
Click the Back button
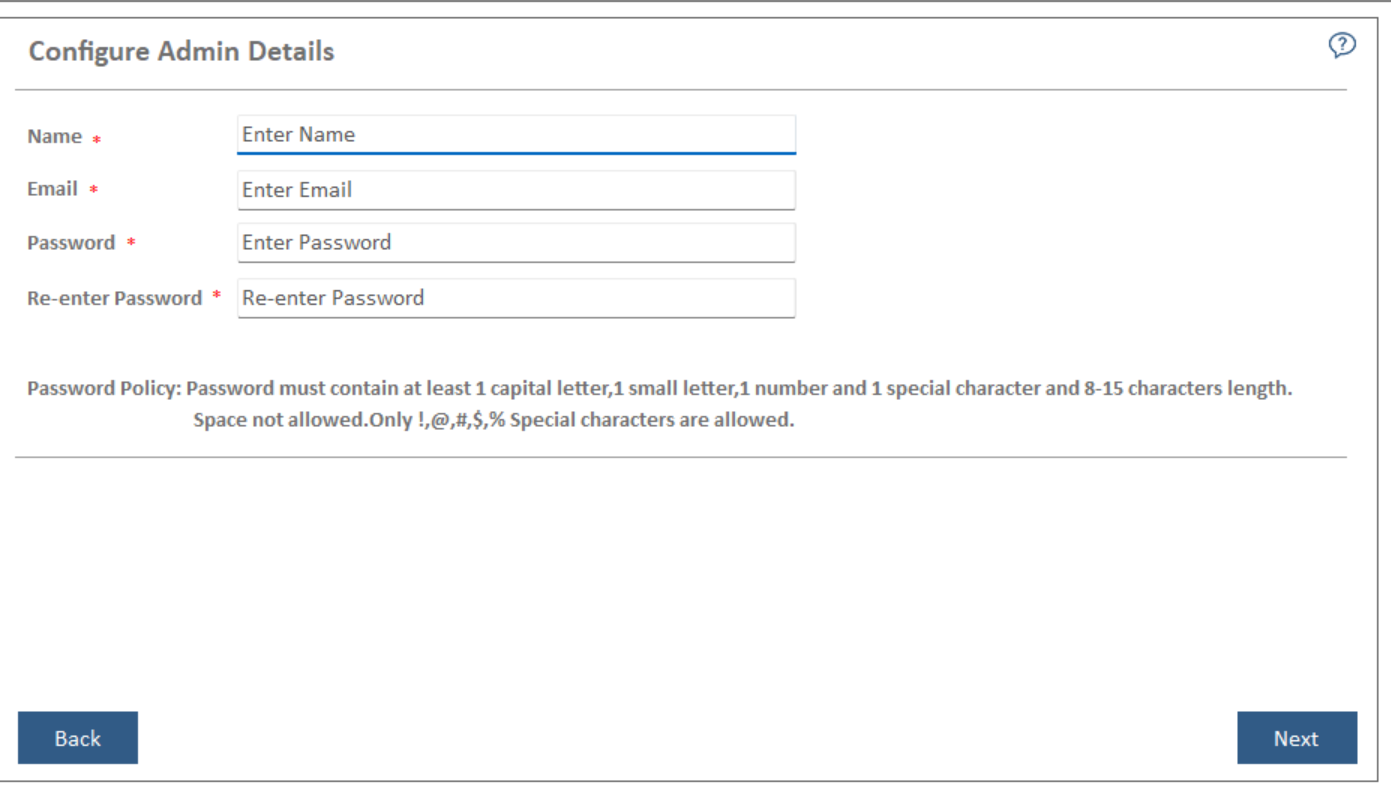pyautogui.click(x=79, y=737)
